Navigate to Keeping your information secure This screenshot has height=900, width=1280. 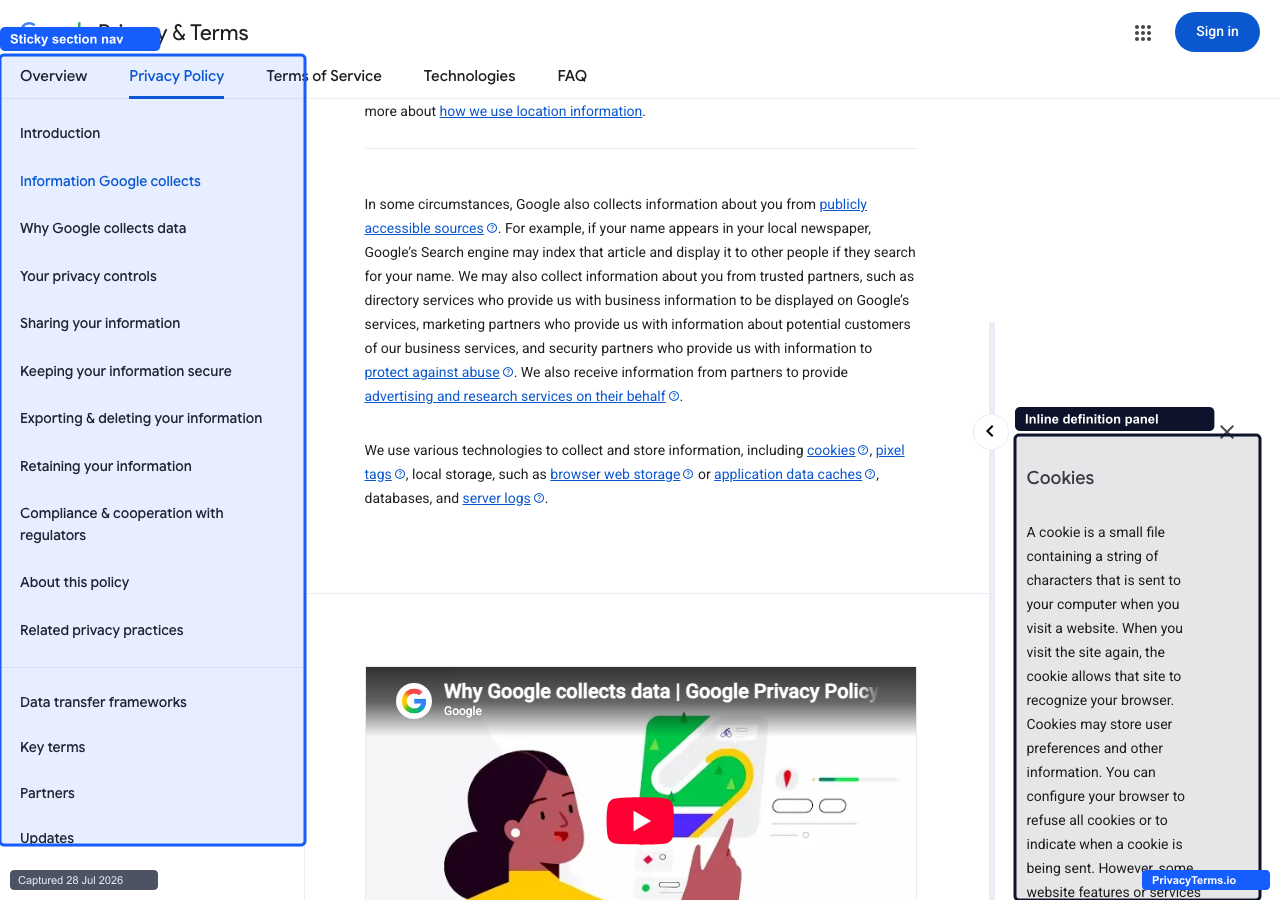coord(125,371)
